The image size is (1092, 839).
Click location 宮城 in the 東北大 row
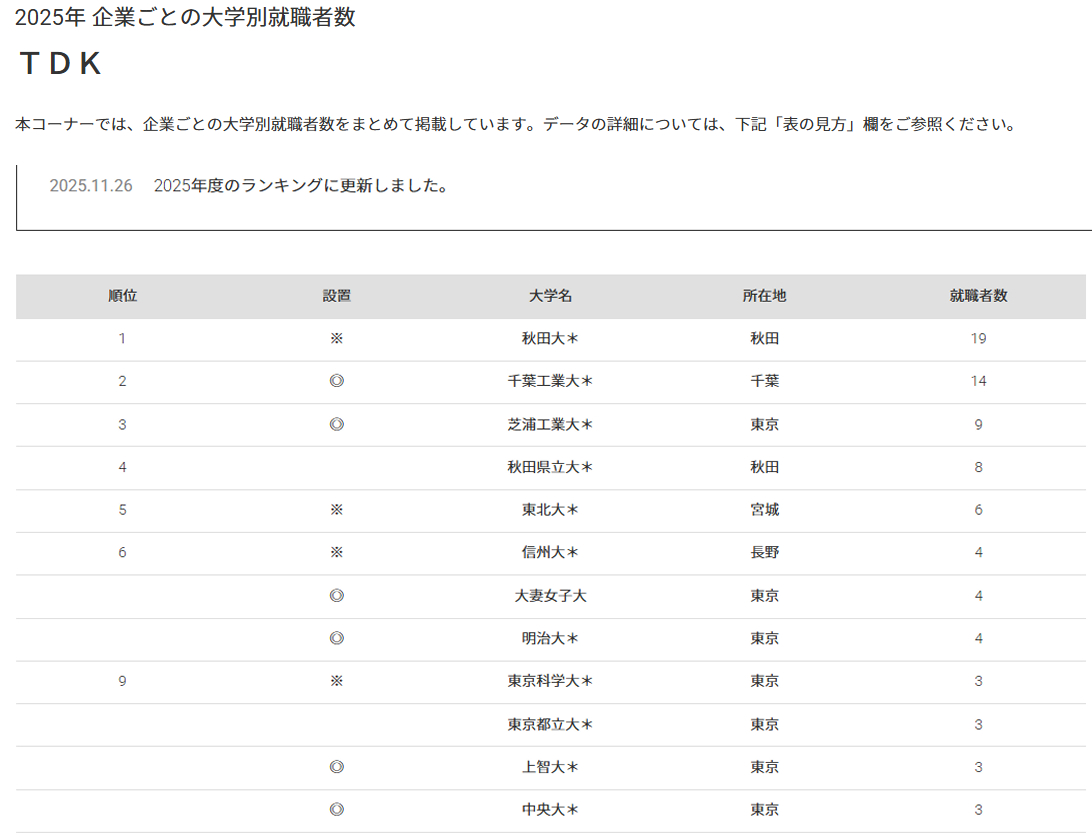[764, 510]
